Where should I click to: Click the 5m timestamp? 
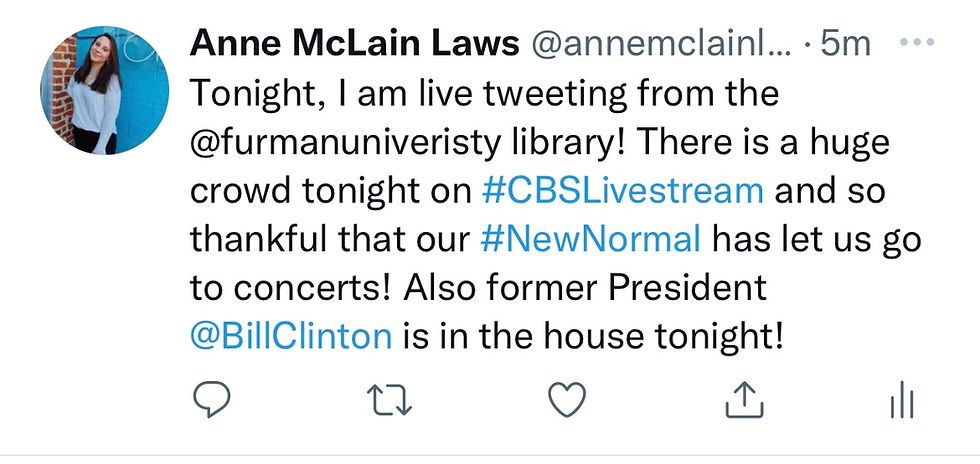click(845, 44)
